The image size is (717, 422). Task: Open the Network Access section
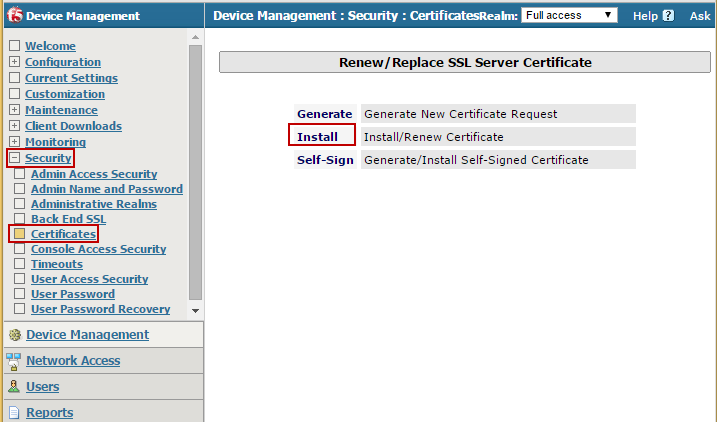(73, 361)
